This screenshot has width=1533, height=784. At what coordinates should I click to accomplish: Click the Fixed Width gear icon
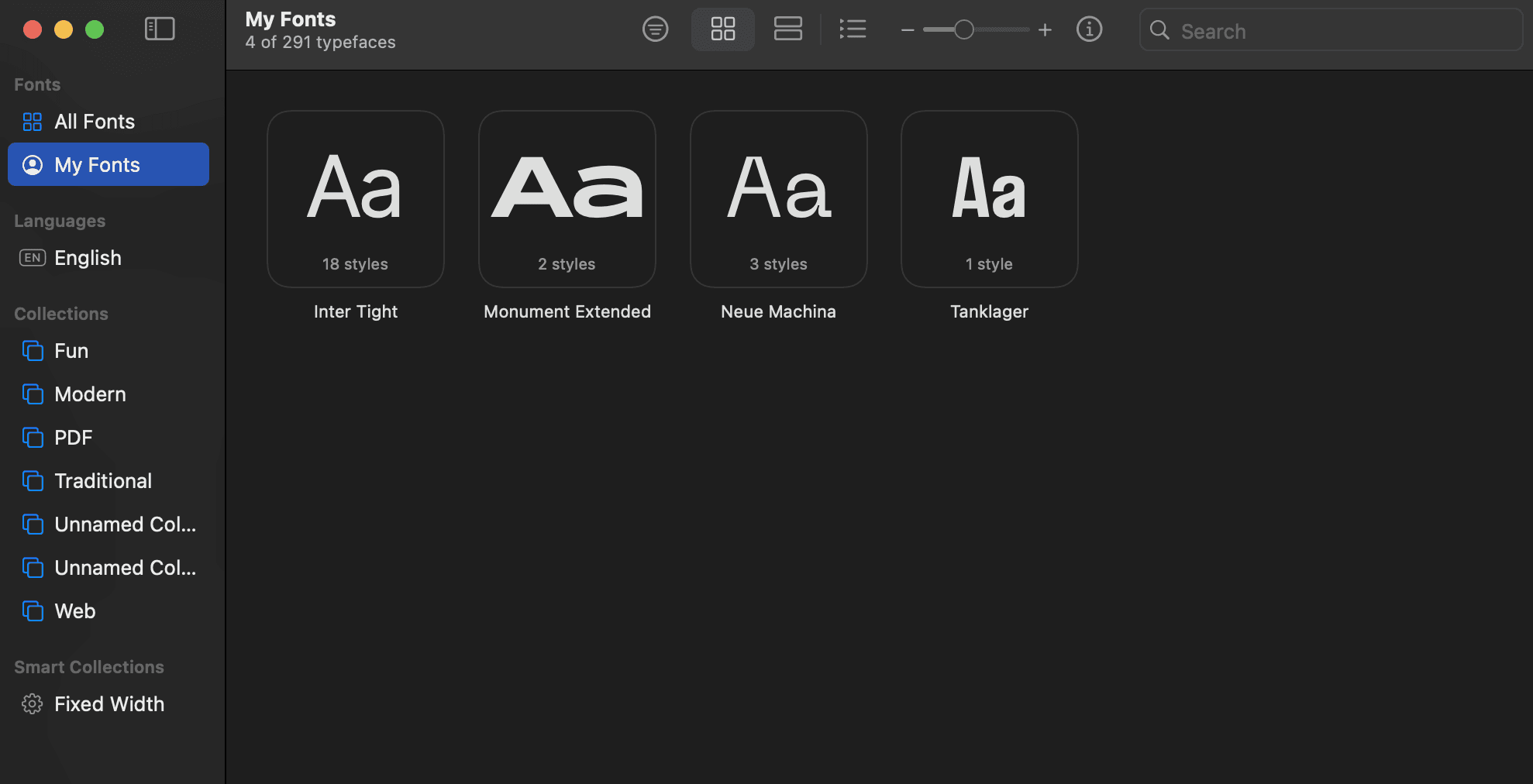tap(33, 704)
